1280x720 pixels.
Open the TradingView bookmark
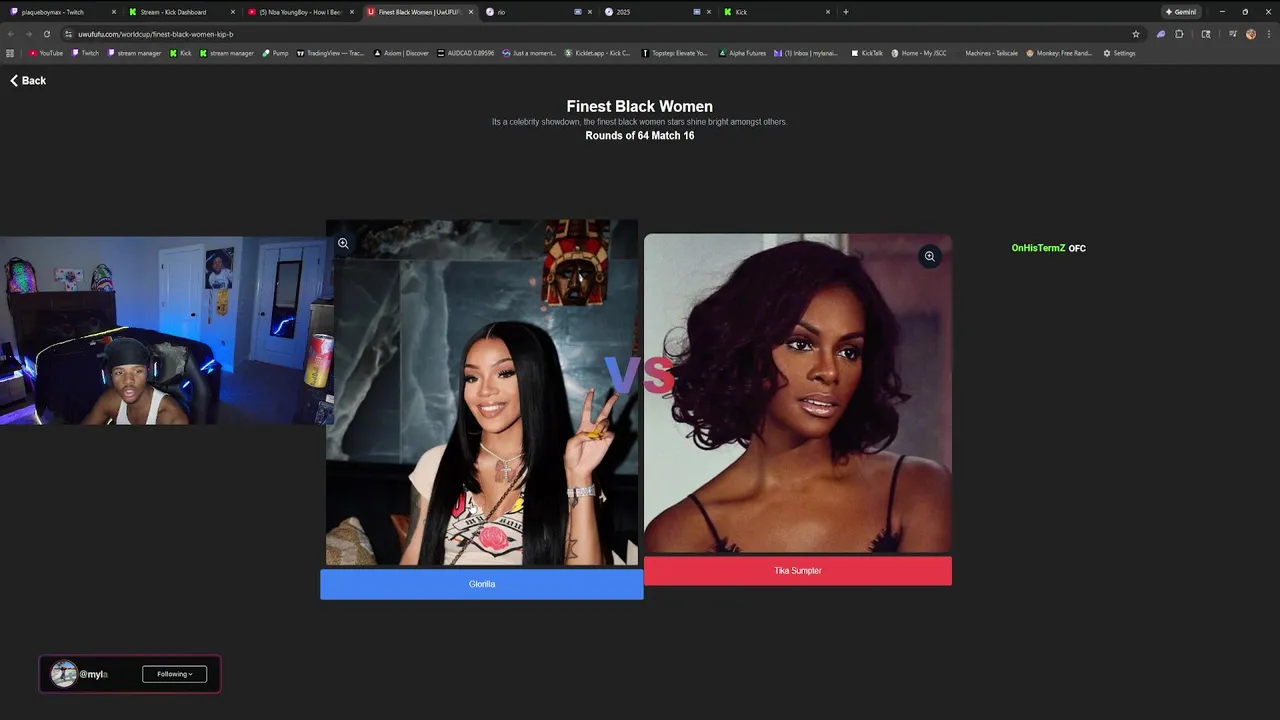pos(330,53)
